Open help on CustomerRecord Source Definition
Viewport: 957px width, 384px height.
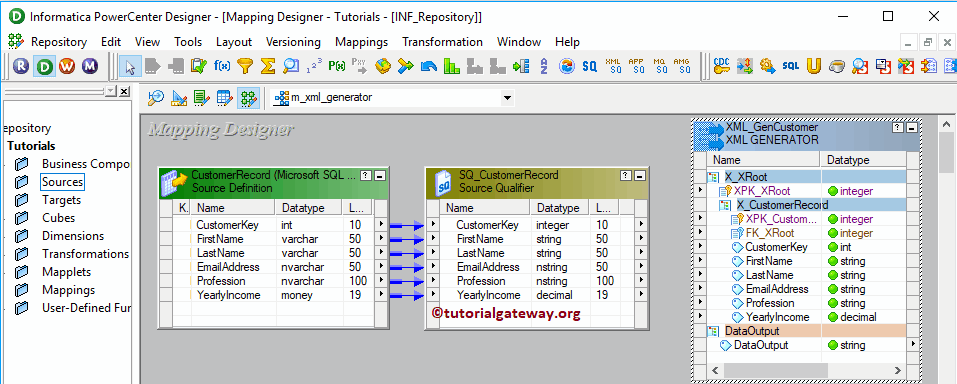[367, 175]
